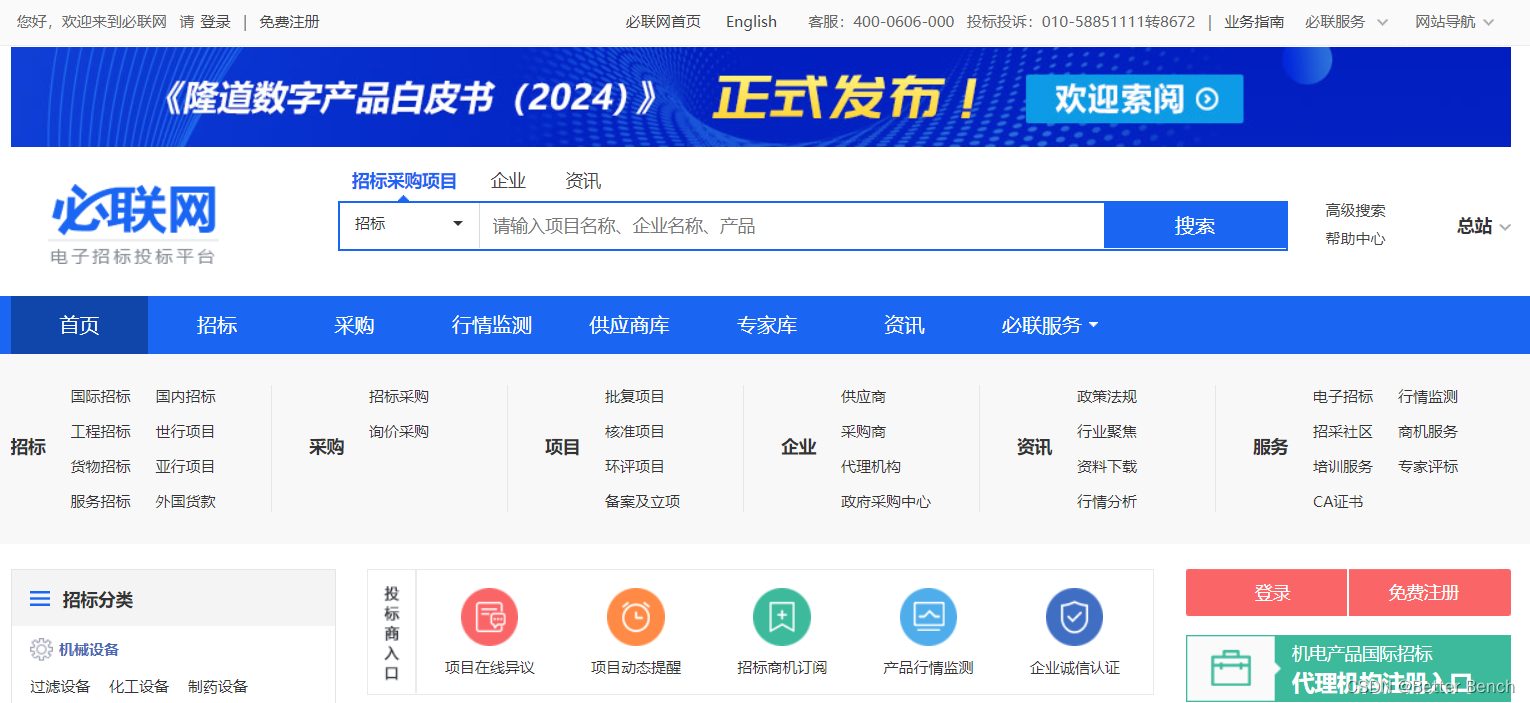Open 询价采购 link

(398, 432)
